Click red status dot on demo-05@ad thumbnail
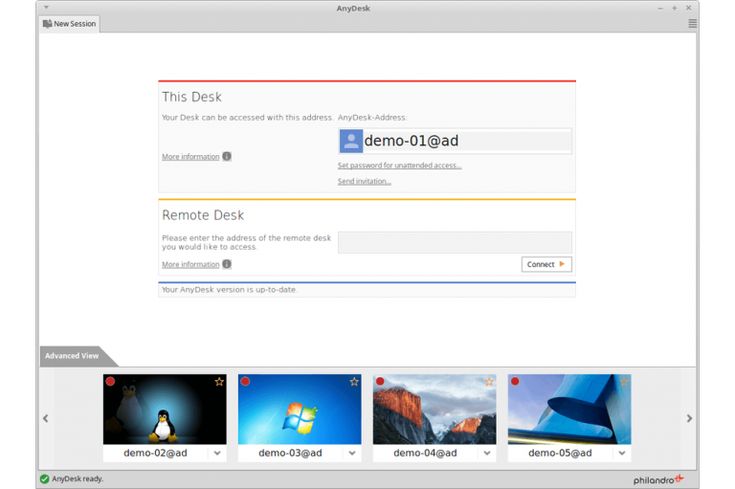The image size is (735, 489). tap(515, 381)
